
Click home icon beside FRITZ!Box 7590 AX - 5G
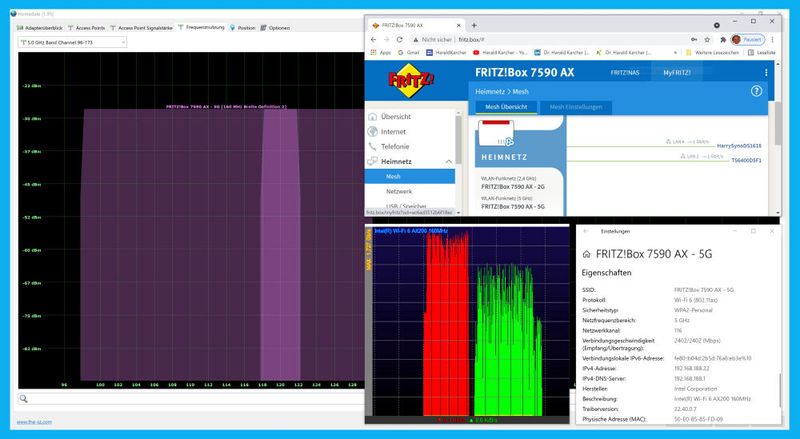tap(586, 254)
